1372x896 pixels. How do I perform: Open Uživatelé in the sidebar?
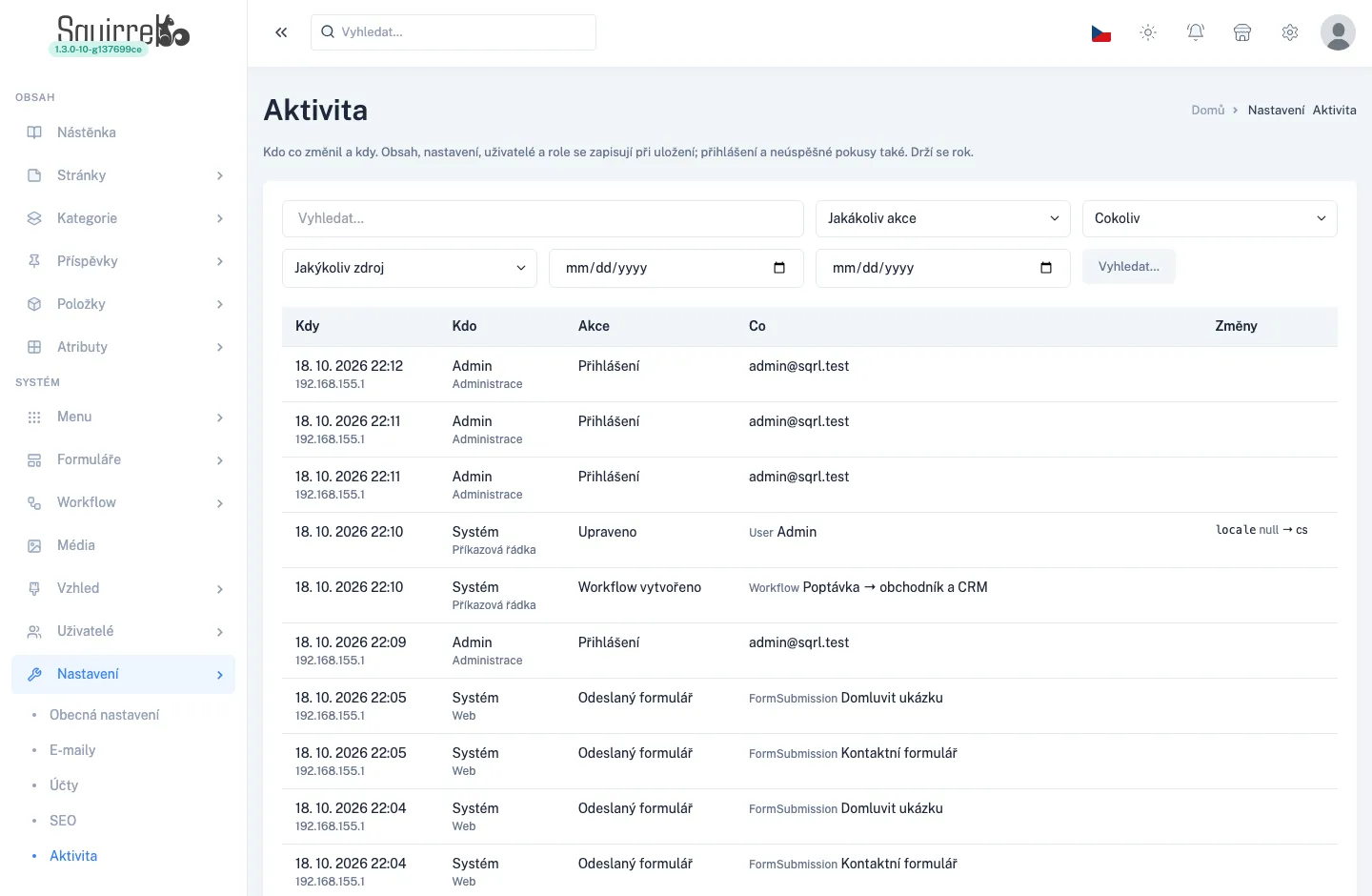[124, 631]
